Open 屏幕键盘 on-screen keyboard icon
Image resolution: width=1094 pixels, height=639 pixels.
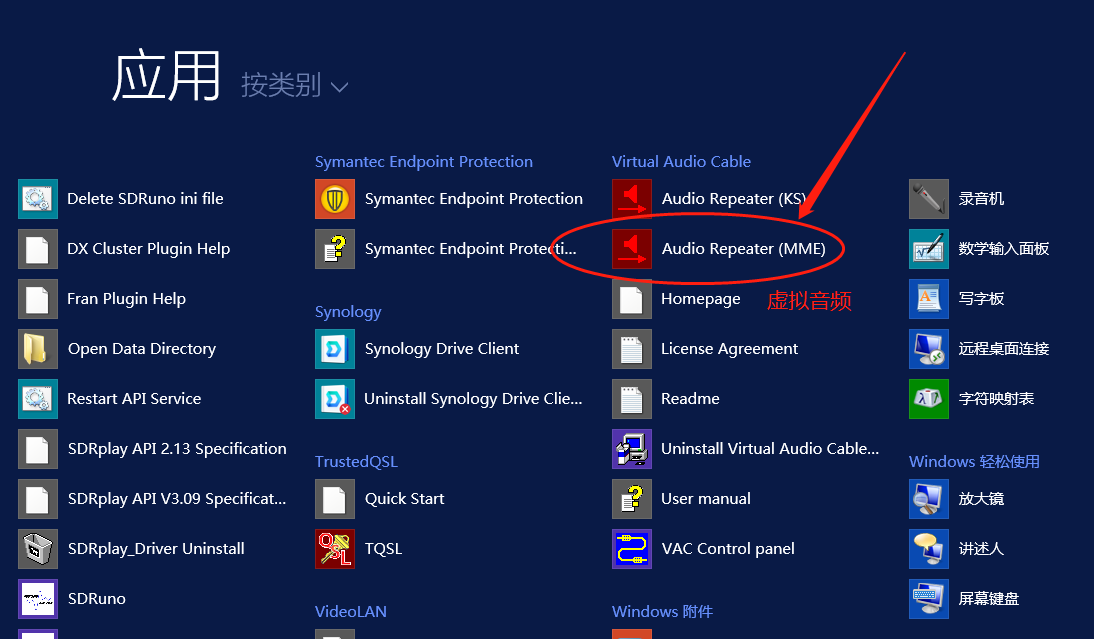929,599
